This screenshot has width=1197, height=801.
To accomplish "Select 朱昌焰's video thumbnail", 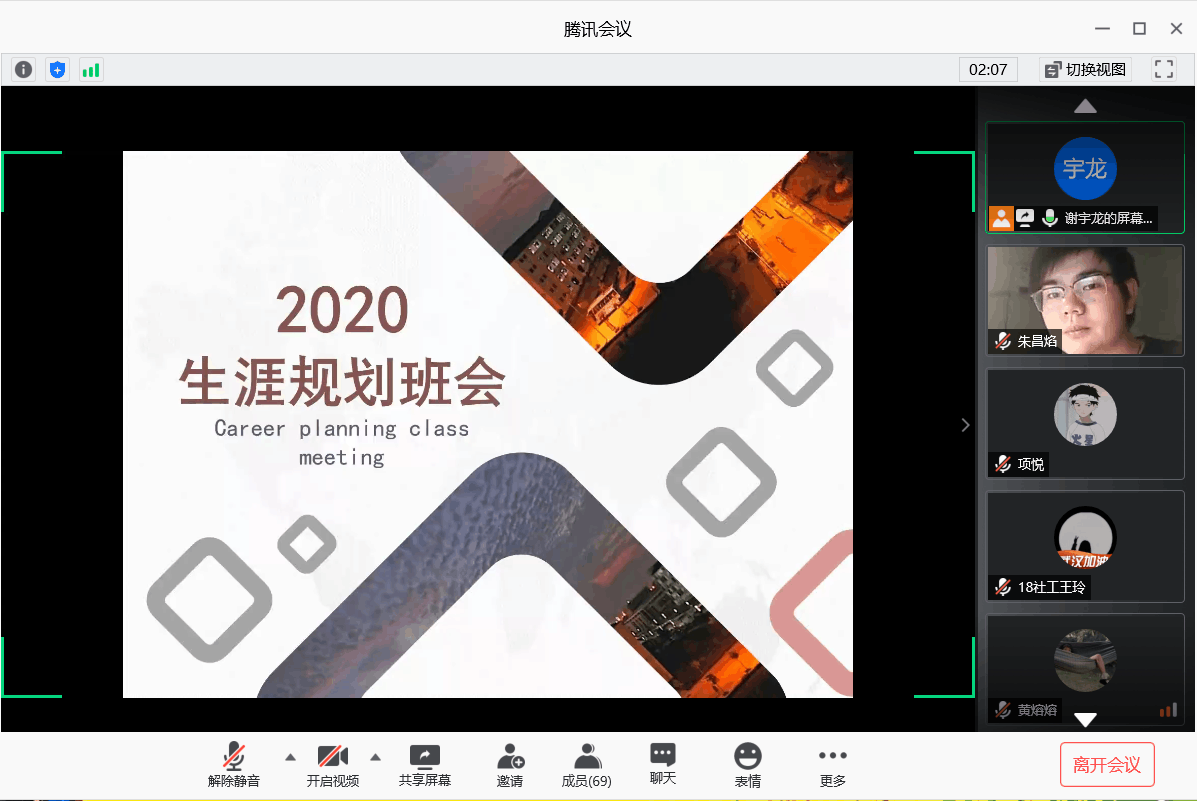I will tap(1085, 300).
